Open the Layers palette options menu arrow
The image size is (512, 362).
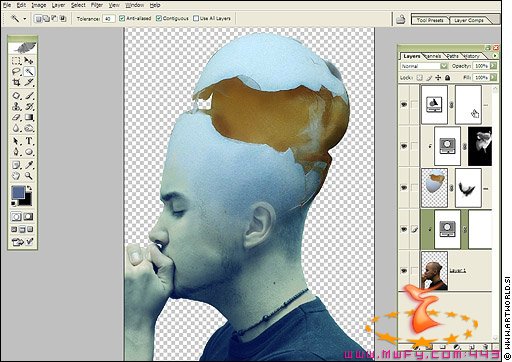[495, 56]
